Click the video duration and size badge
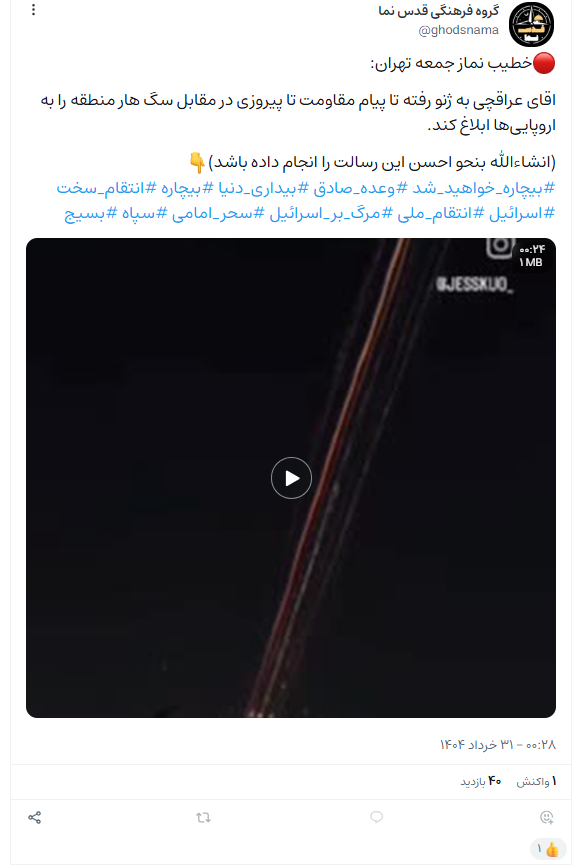The width and height of the screenshot is (586, 865). [x=531, y=256]
